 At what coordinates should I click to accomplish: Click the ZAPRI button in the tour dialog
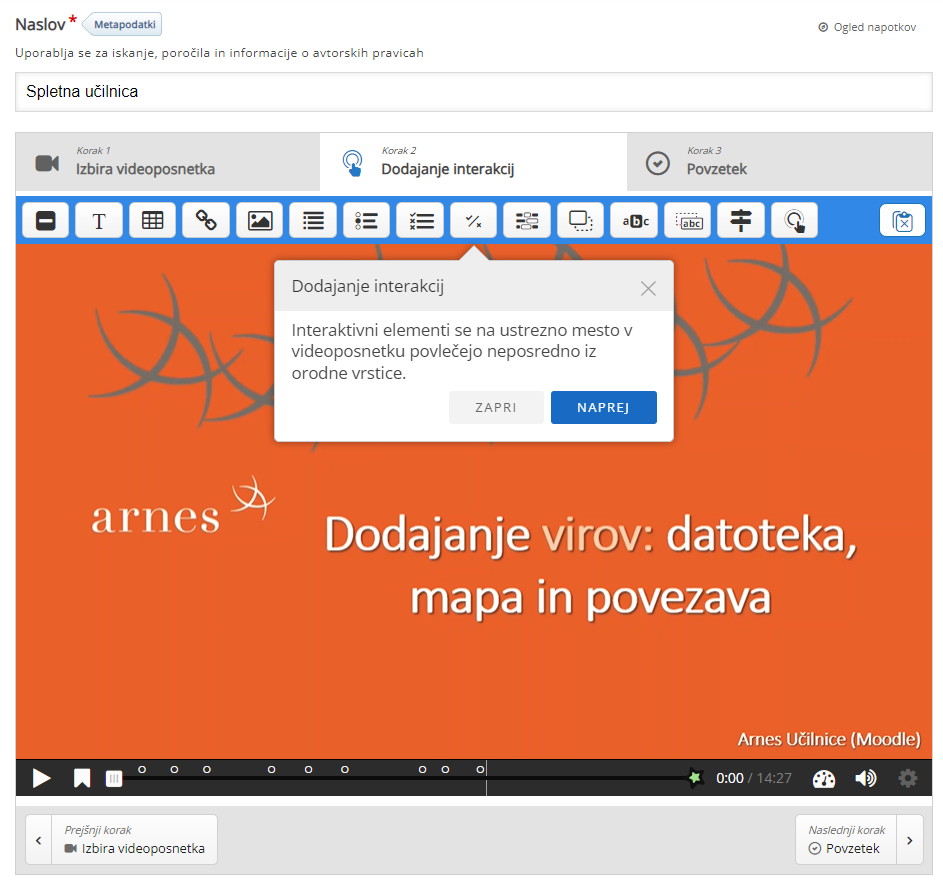(496, 408)
